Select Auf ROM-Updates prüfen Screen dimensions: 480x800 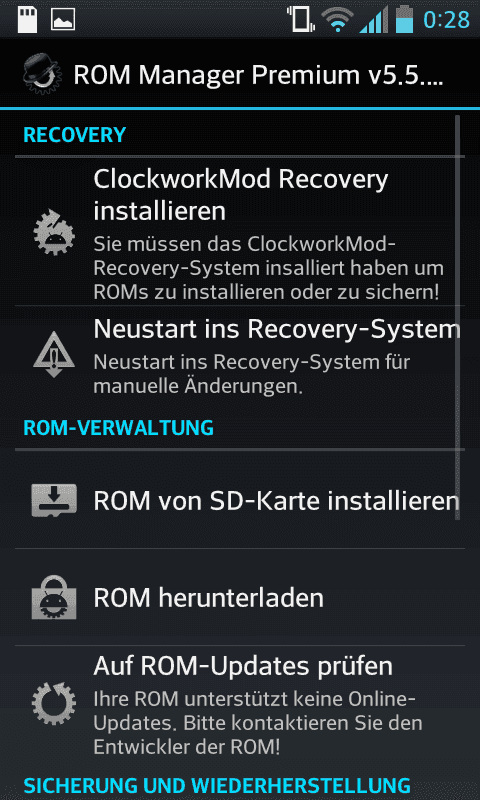point(240,703)
